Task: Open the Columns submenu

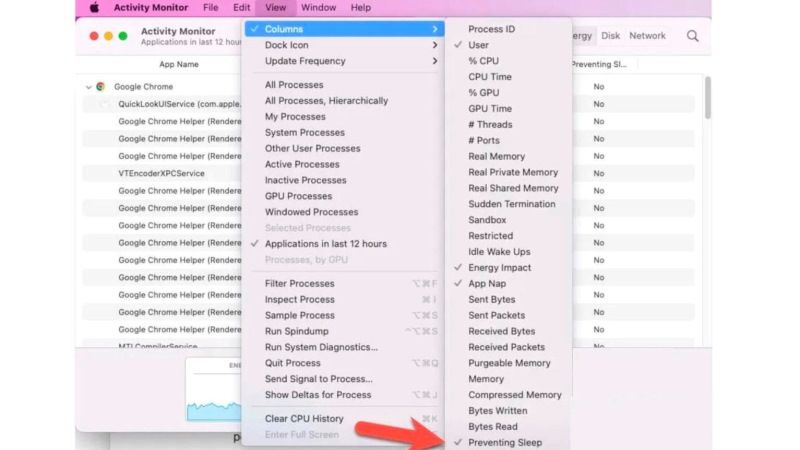Action: (x=344, y=29)
